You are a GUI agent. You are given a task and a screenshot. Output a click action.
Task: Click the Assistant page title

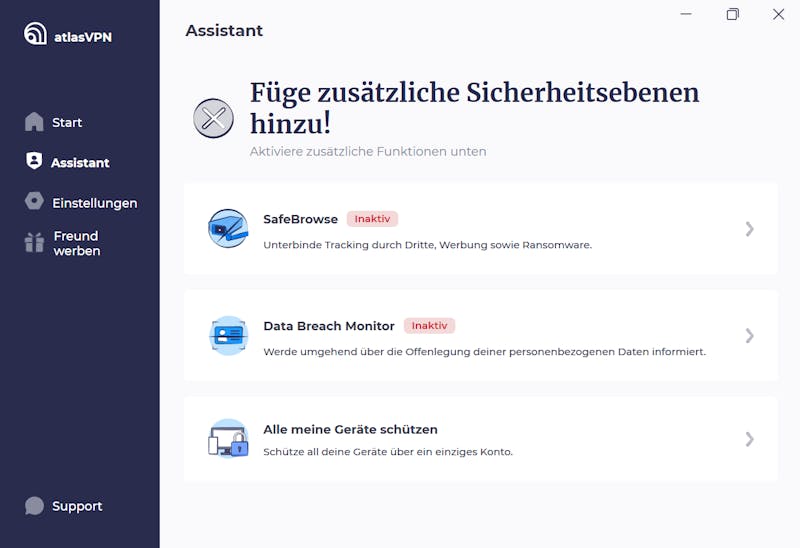tap(224, 31)
